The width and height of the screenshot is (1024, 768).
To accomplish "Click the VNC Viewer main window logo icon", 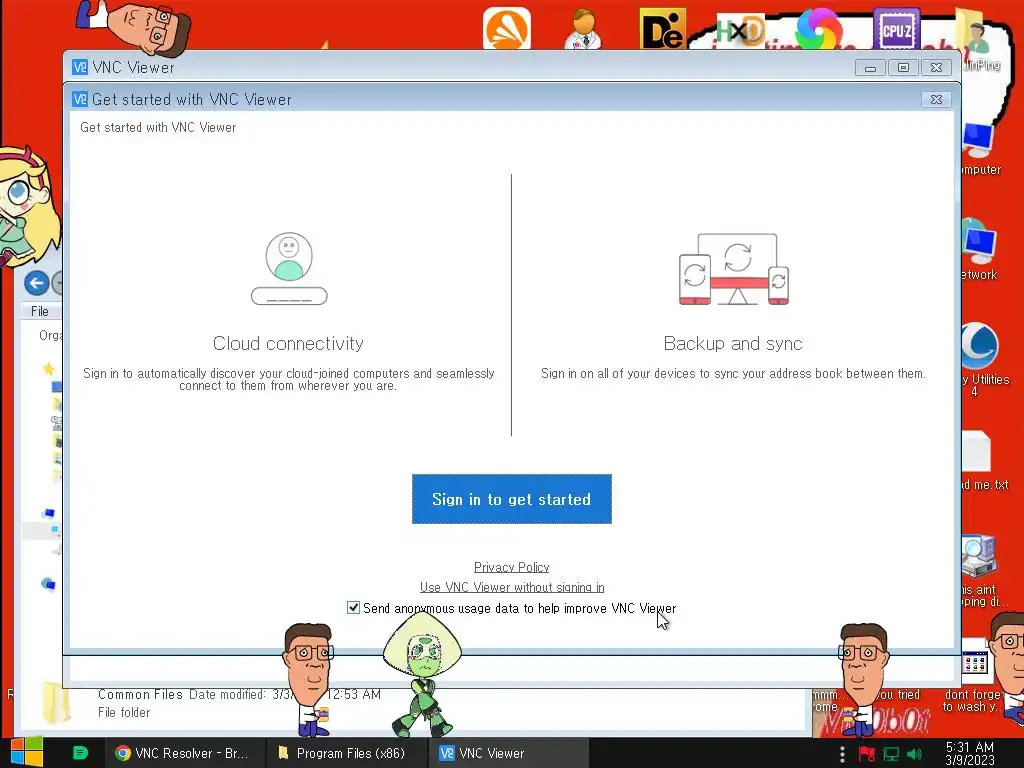I will pos(80,67).
